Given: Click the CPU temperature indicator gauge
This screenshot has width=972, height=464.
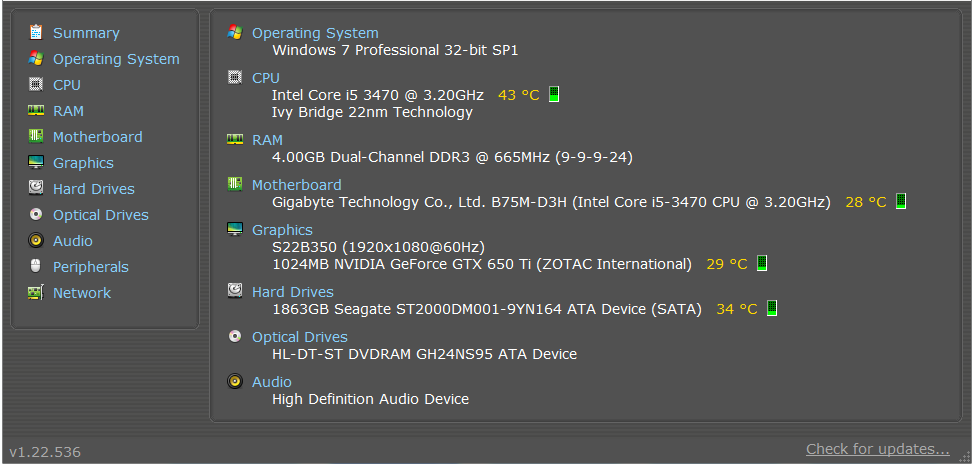Looking at the screenshot, I should coord(554,94).
